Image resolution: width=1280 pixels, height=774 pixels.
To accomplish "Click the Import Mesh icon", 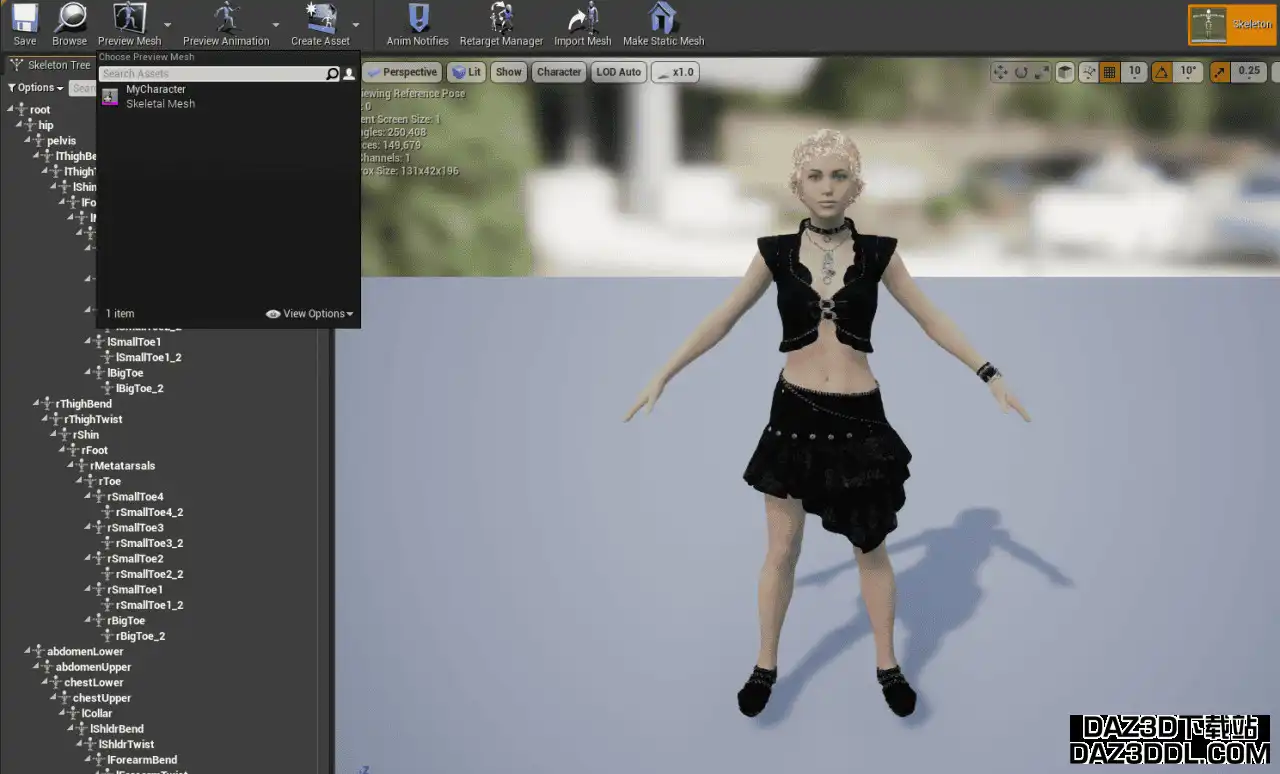I will click(582, 18).
